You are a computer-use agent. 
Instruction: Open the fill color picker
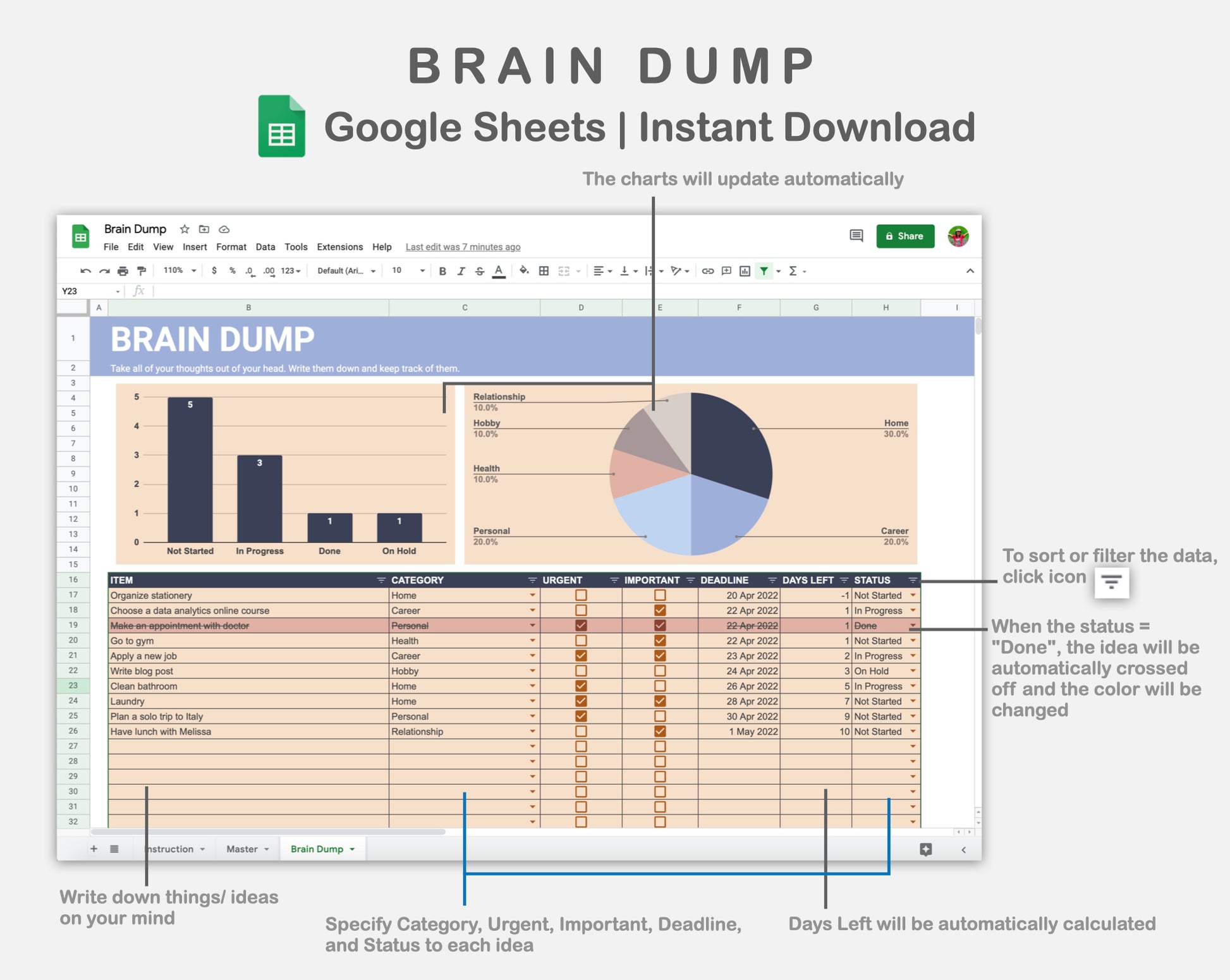pyautogui.click(x=524, y=271)
